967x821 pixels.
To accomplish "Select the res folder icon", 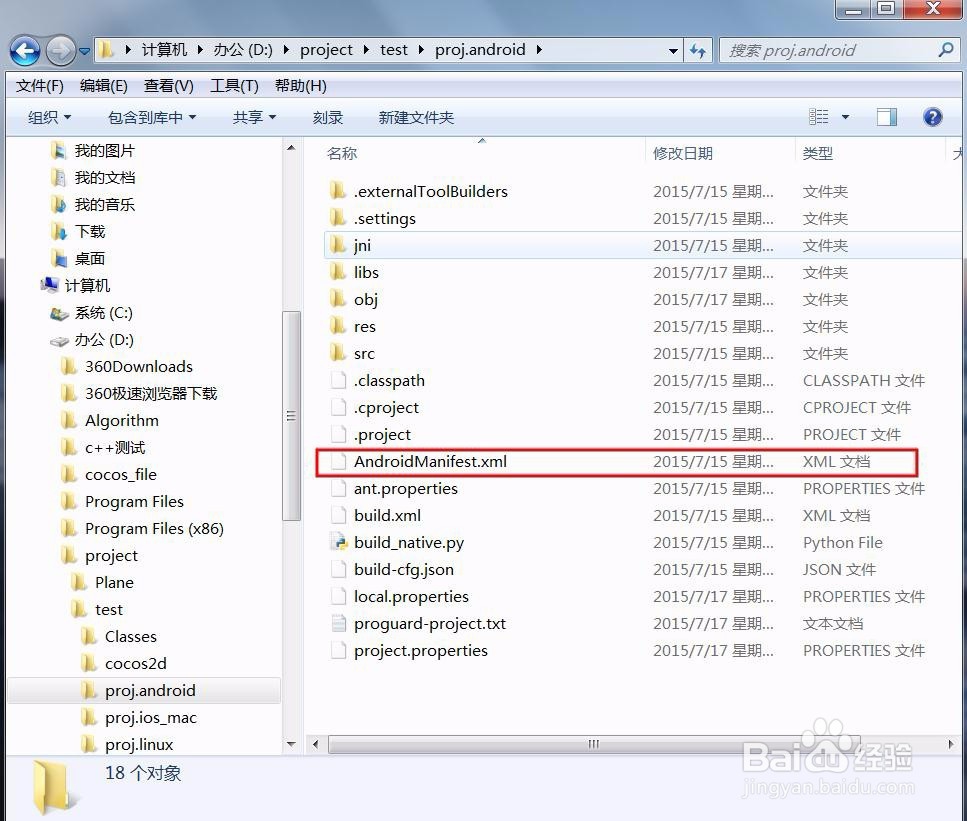I will tap(337, 326).
